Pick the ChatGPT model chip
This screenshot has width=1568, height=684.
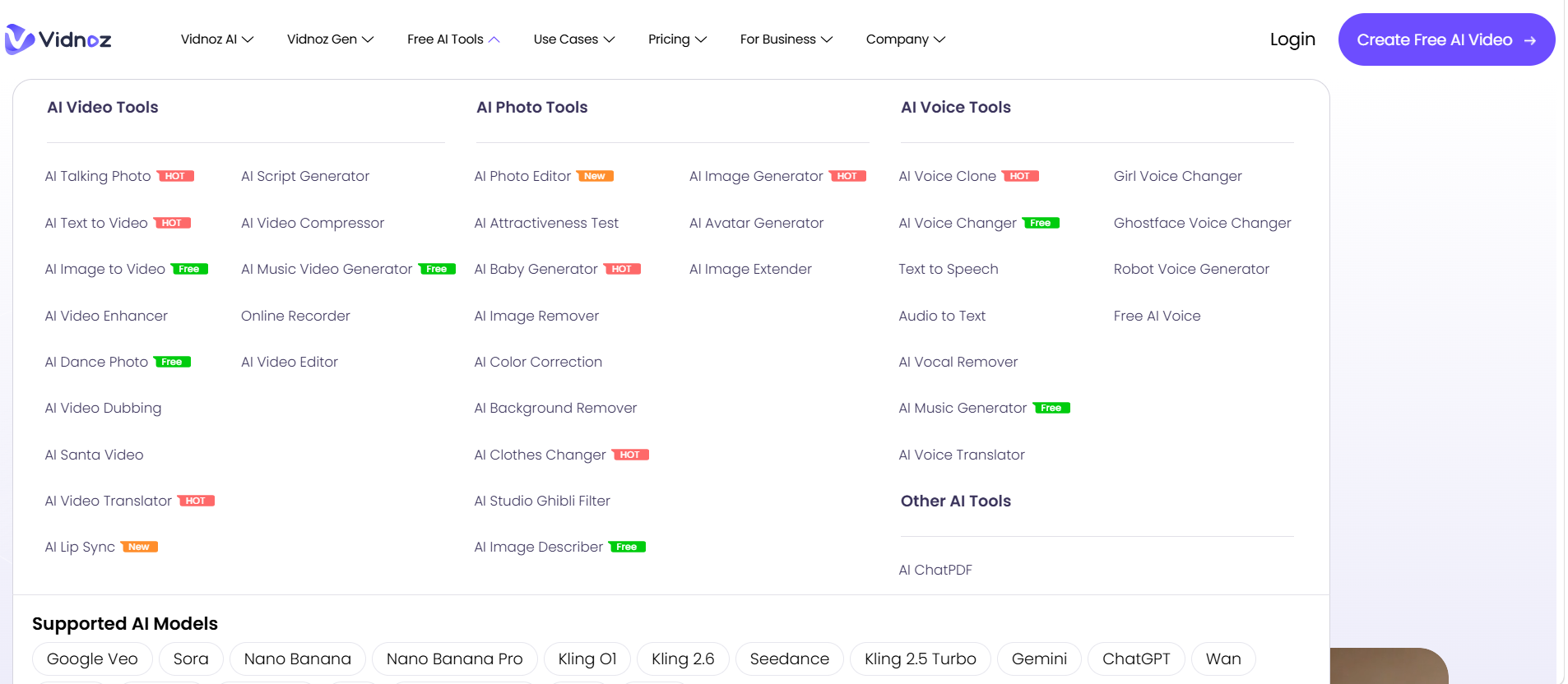(x=1136, y=659)
